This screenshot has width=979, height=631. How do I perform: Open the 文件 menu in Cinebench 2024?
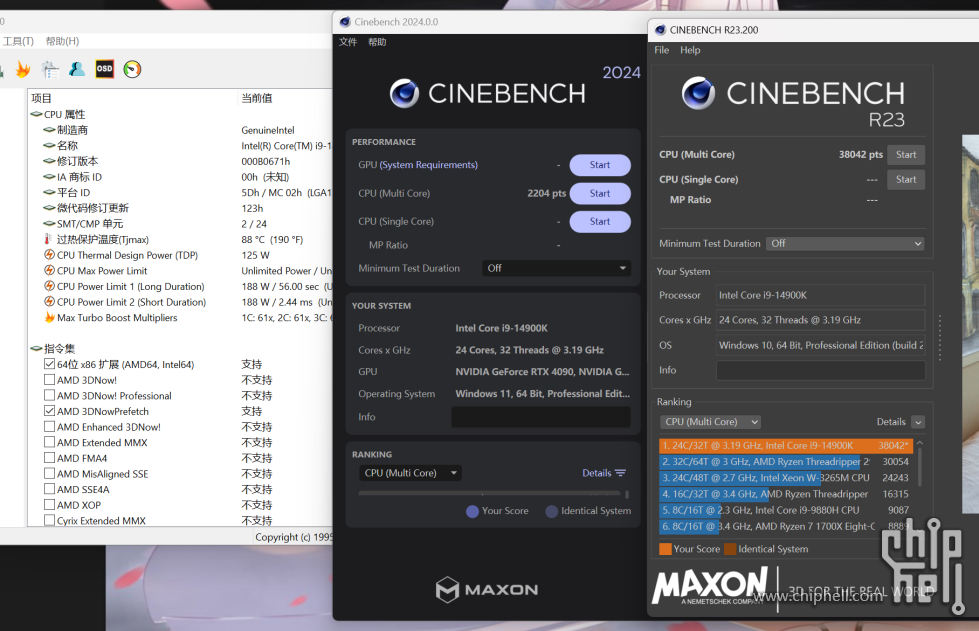click(x=348, y=42)
